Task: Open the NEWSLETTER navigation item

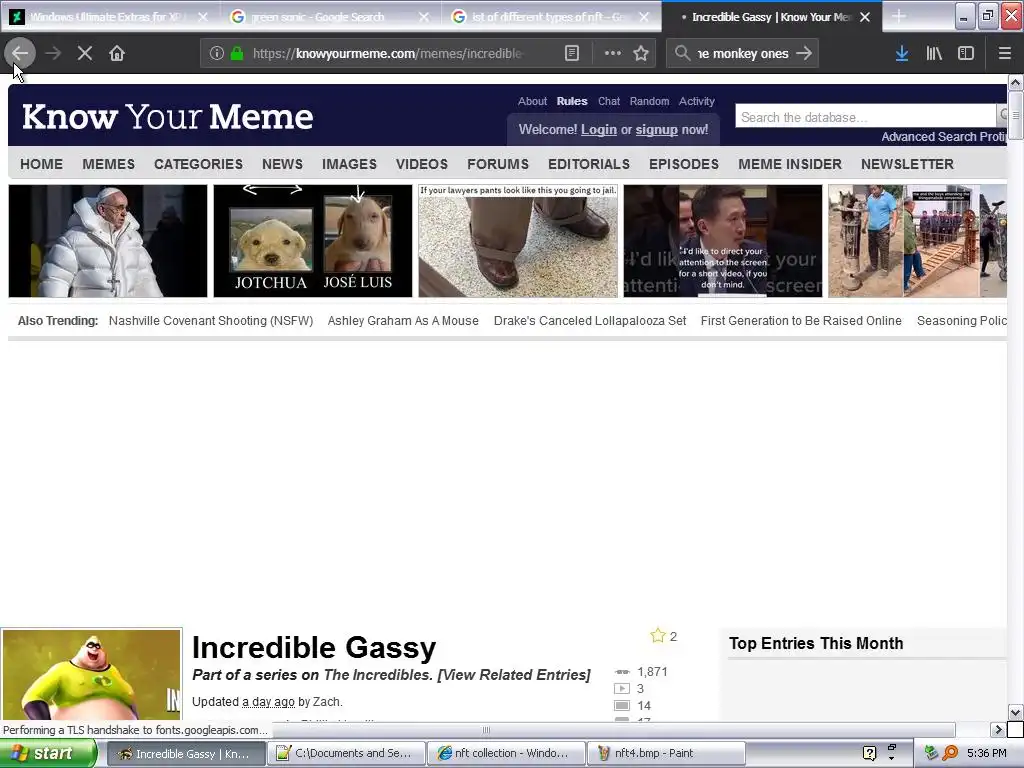Action: tap(907, 164)
